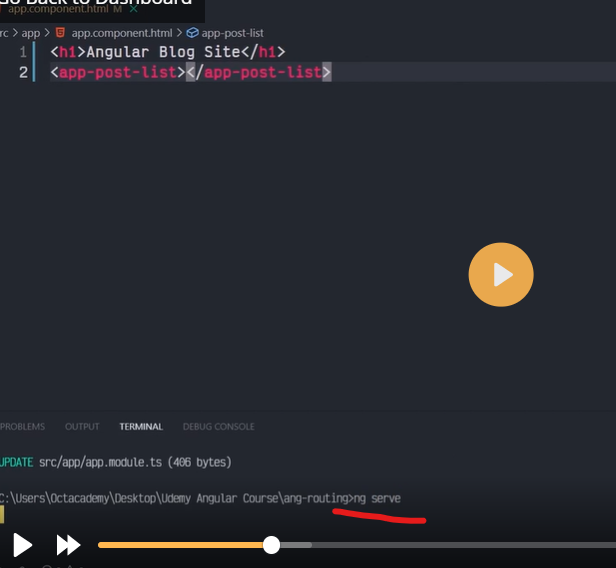Click the white video progress slider handle
616x568 pixels.
pos(271,545)
